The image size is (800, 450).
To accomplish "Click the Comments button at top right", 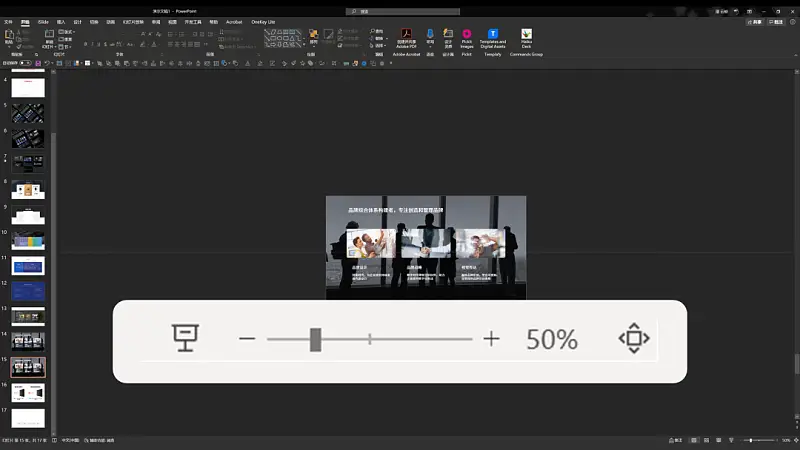I will click(777, 22).
